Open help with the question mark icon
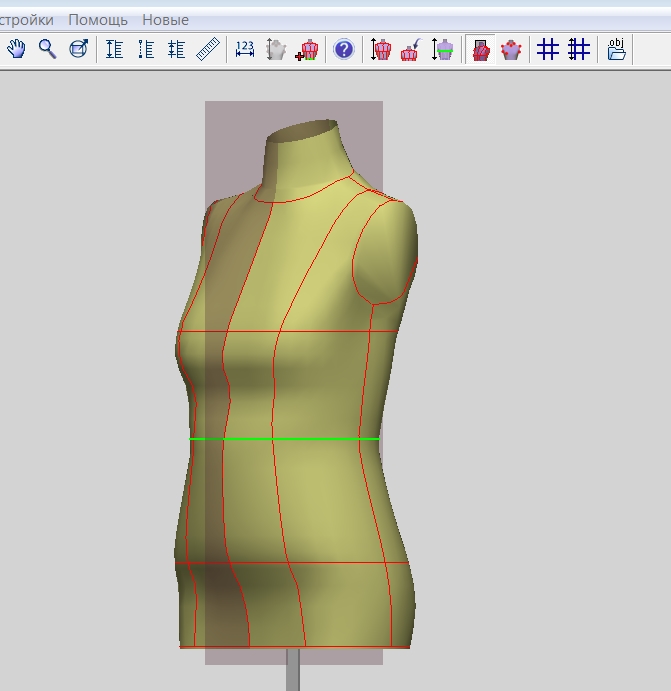This screenshot has height=691, width=671. click(344, 49)
